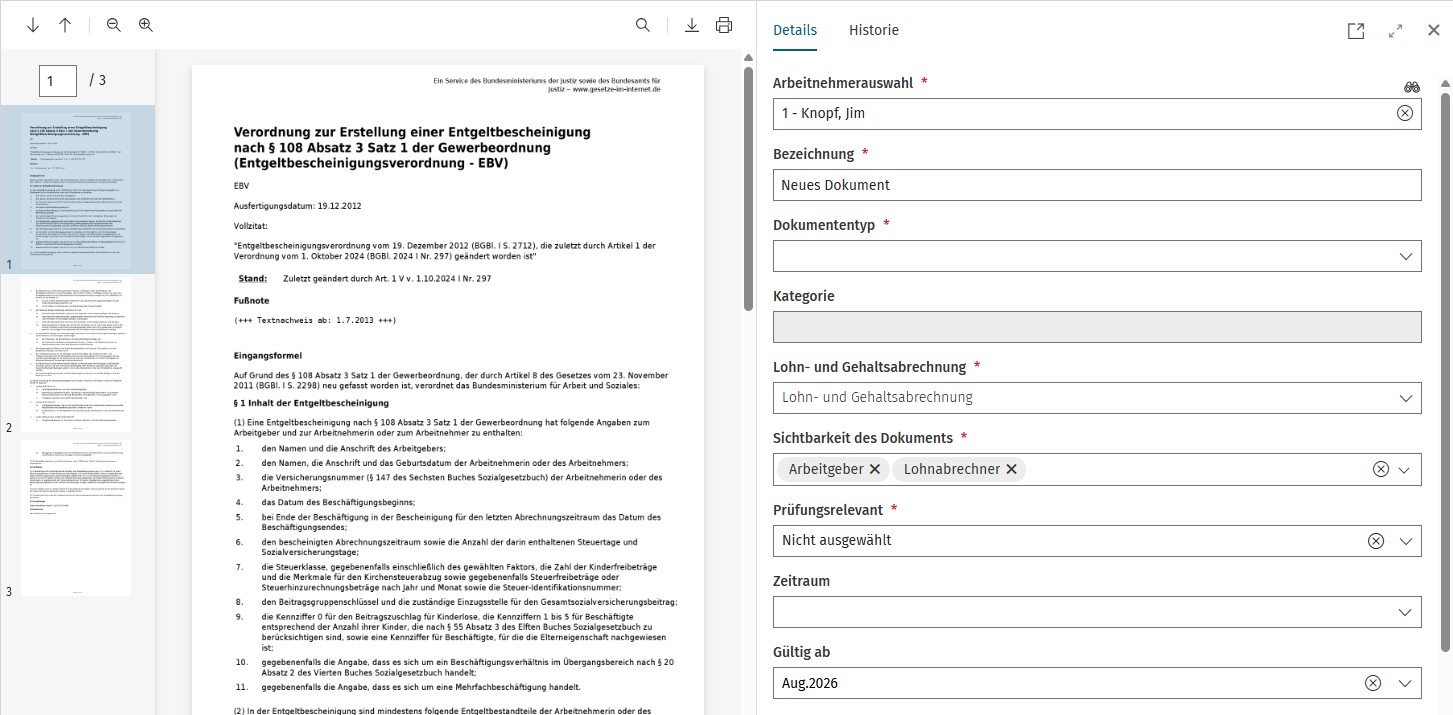Download the document
Screen dimensions: 1453x715
coord(692,25)
